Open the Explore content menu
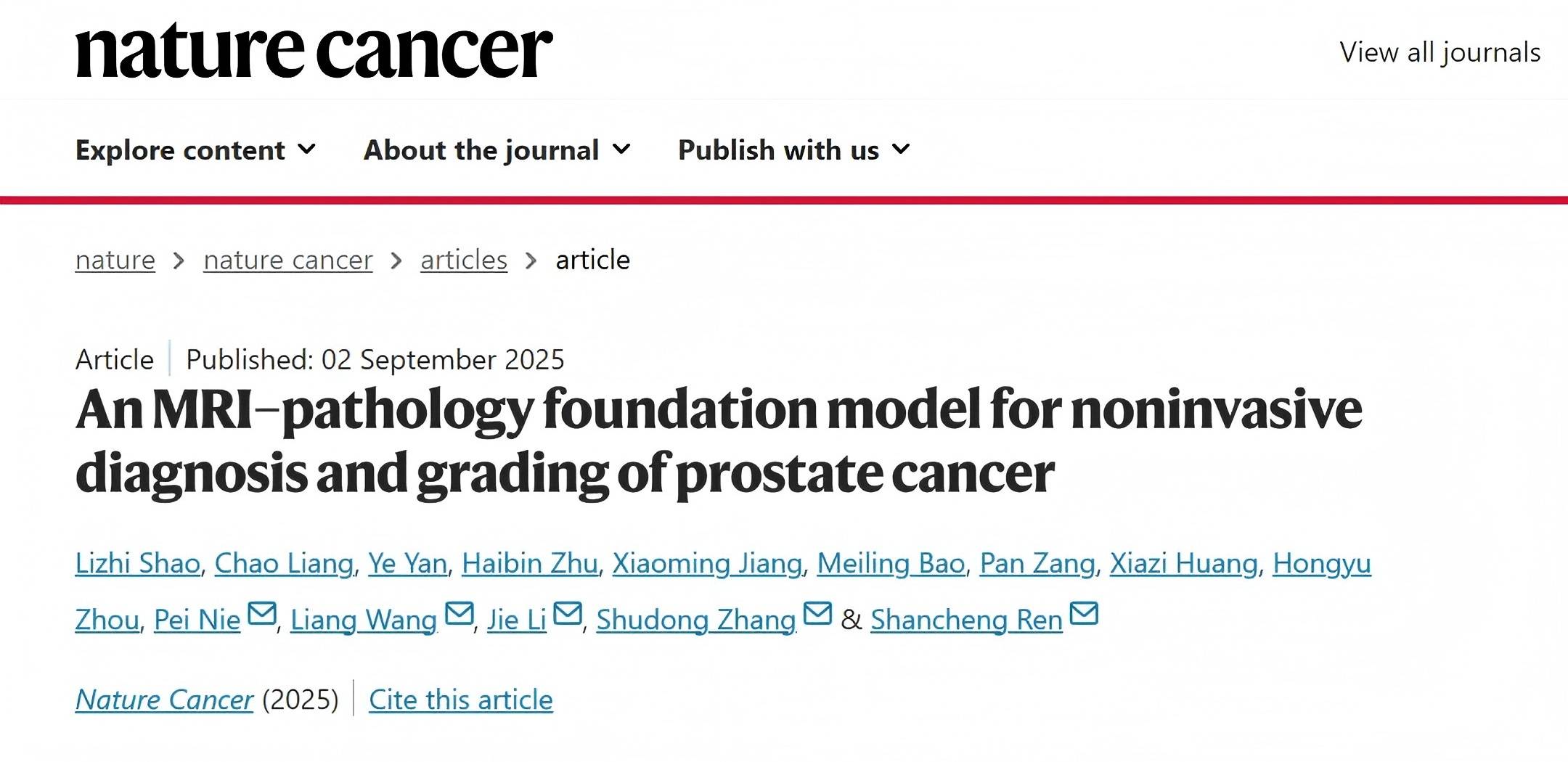Viewport: 1568px width, 762px height. (196, 149)
